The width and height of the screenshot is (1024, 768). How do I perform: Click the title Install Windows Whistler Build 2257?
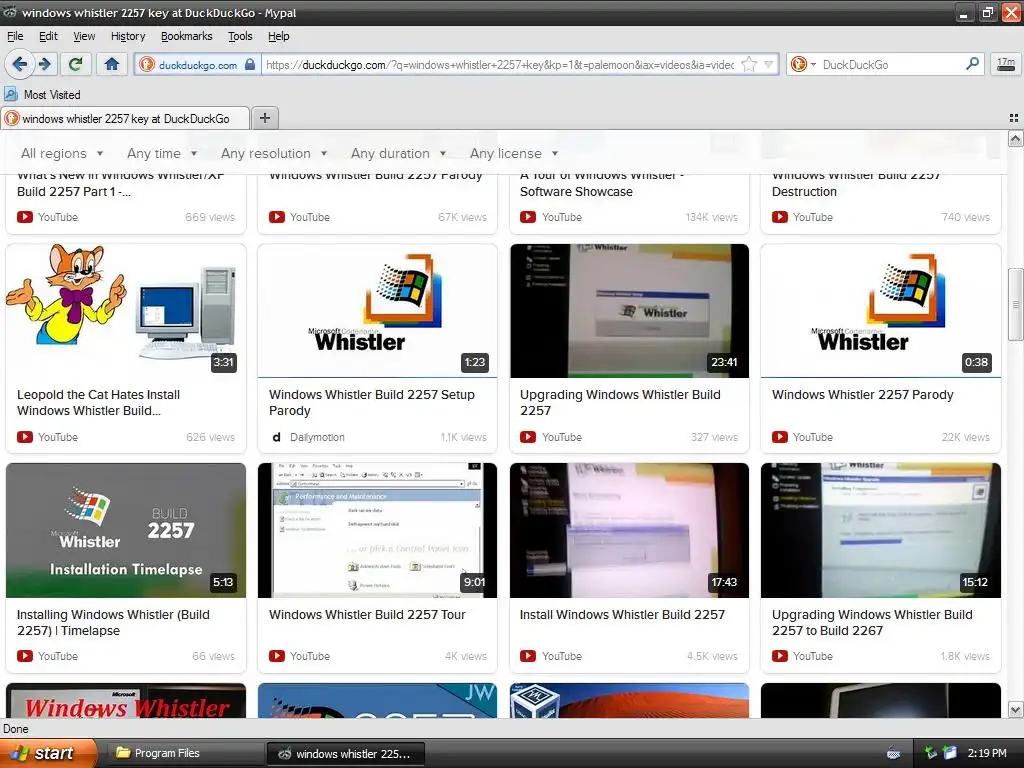pyautogui.click(x=622, y=615)
